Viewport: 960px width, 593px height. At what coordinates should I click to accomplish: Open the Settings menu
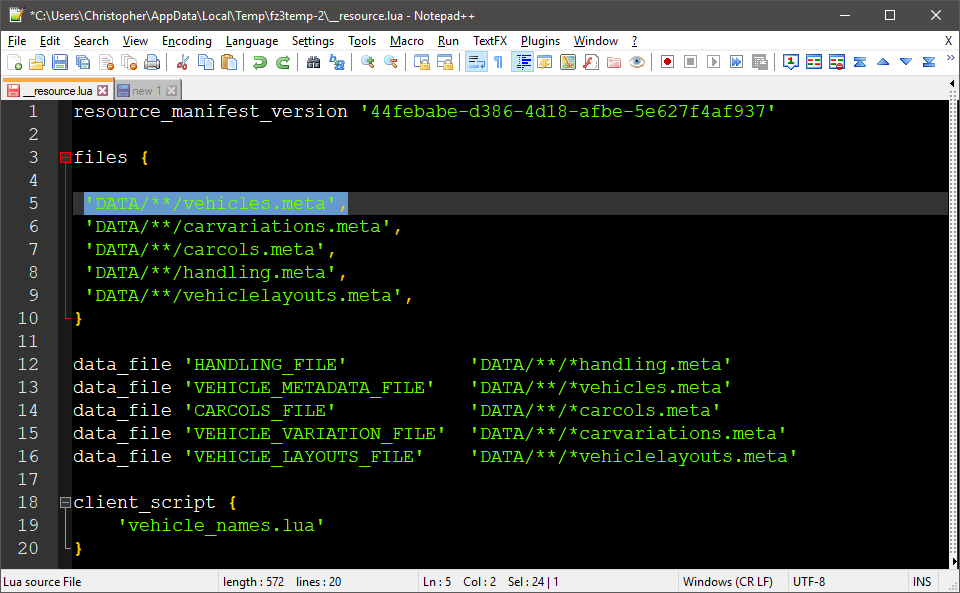click(x=313, y=41)
